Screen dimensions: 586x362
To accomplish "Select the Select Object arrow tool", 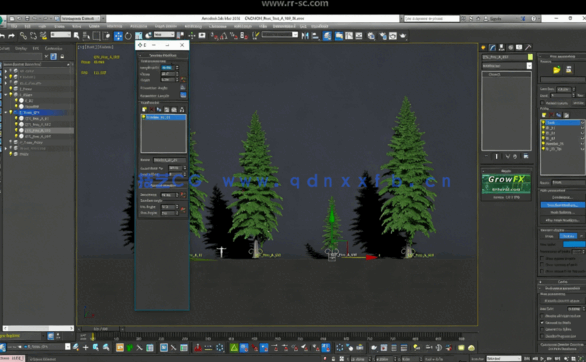I will 76,36.
